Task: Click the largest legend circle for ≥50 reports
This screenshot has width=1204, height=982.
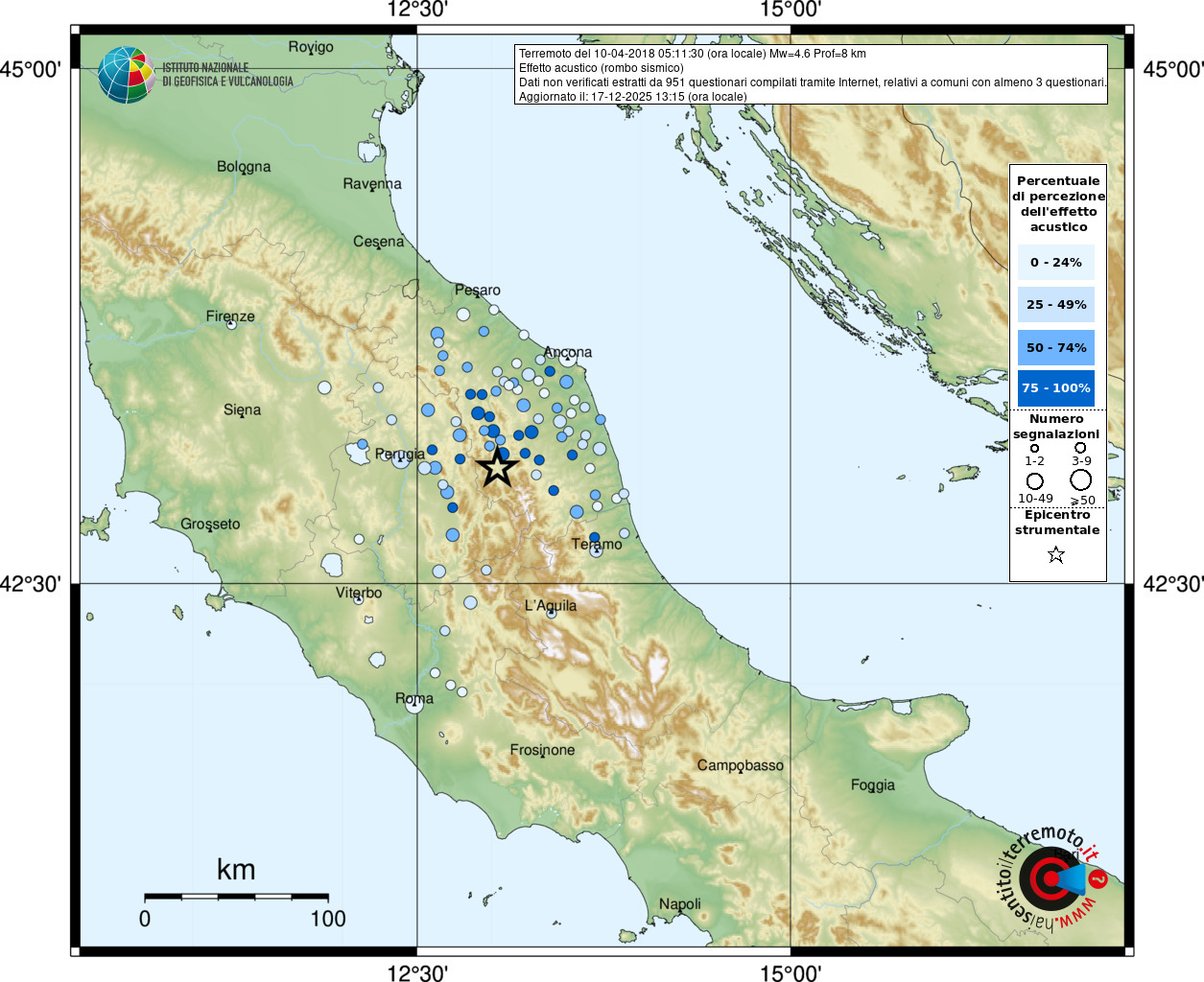Action: click(1081, 479)
